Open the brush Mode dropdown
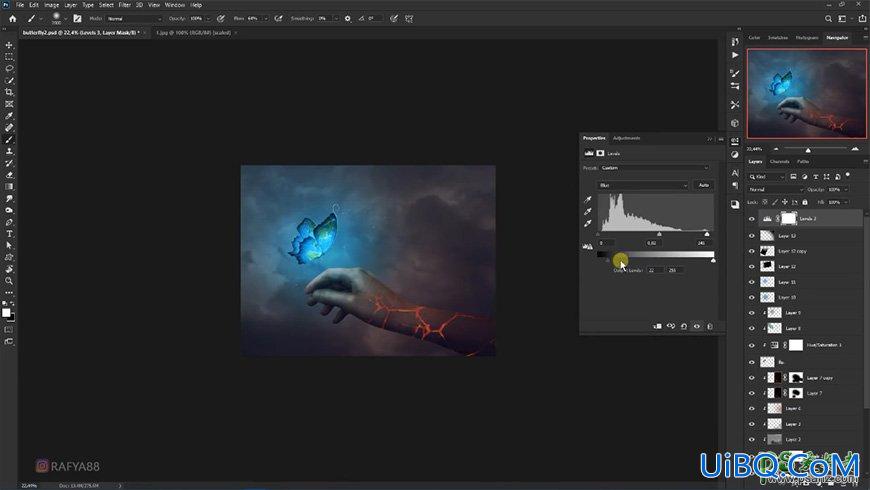The width and height of the screenshot is (870, 490). 134,18
